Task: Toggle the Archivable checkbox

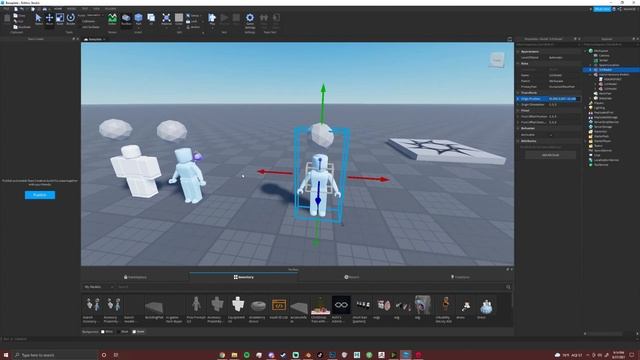Action: click(551, 134)
